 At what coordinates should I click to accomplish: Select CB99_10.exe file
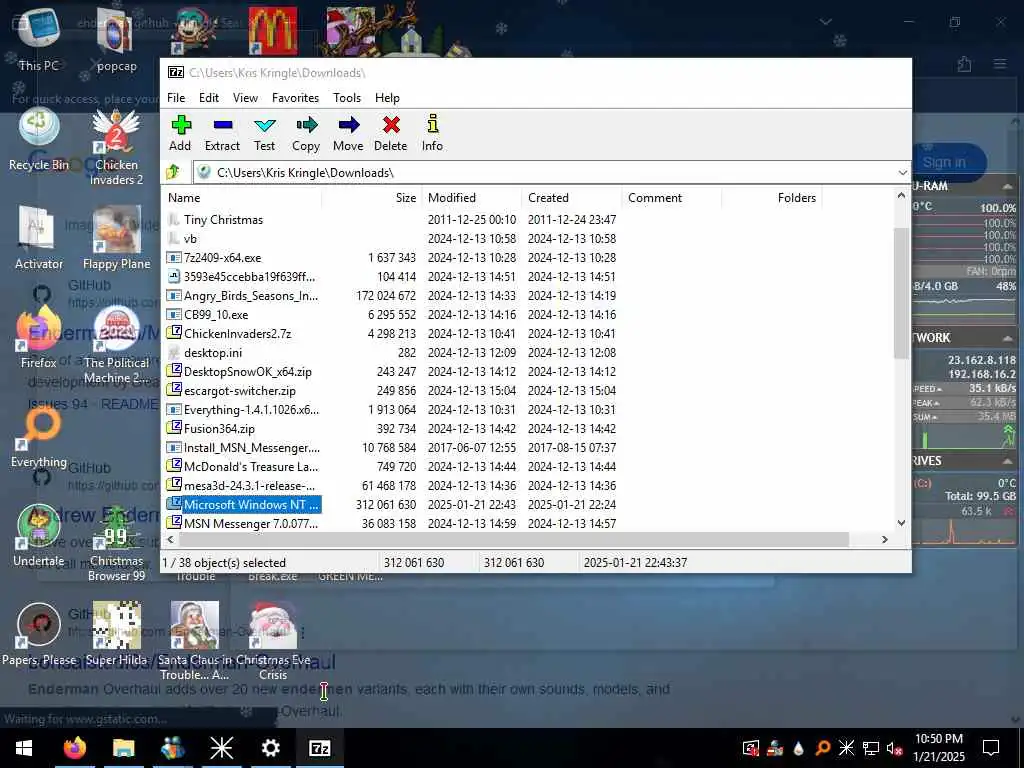click(x=216, y=315)
